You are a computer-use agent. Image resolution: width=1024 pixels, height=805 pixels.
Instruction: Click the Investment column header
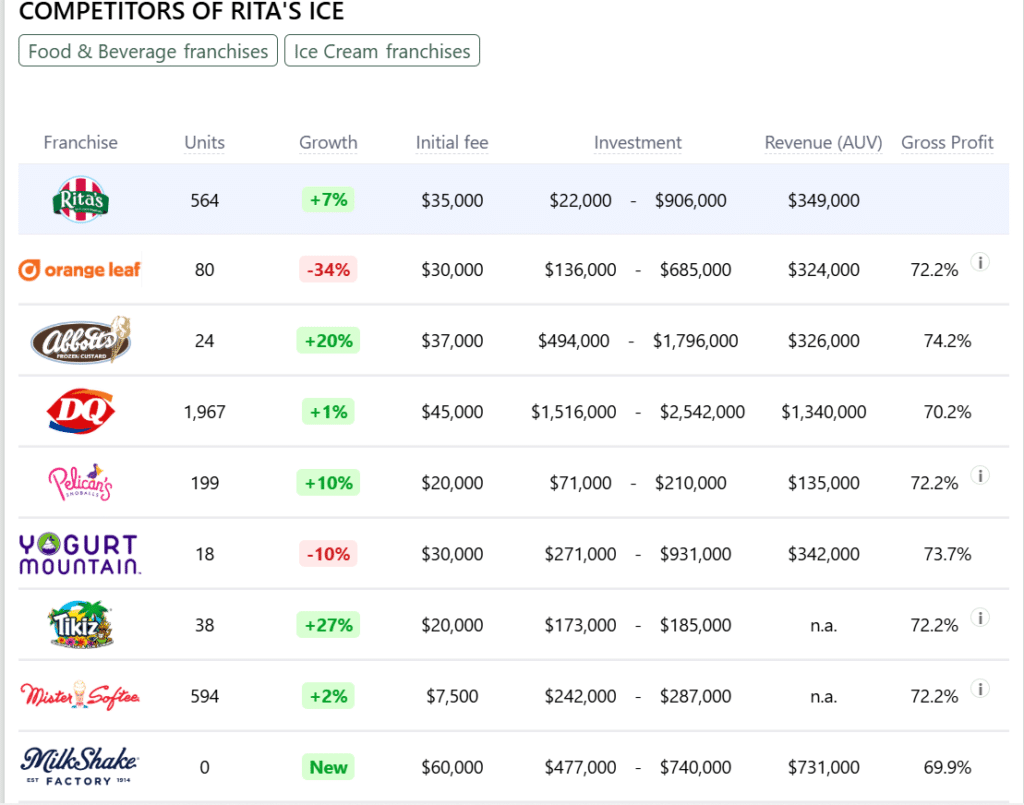click(637, 142)
